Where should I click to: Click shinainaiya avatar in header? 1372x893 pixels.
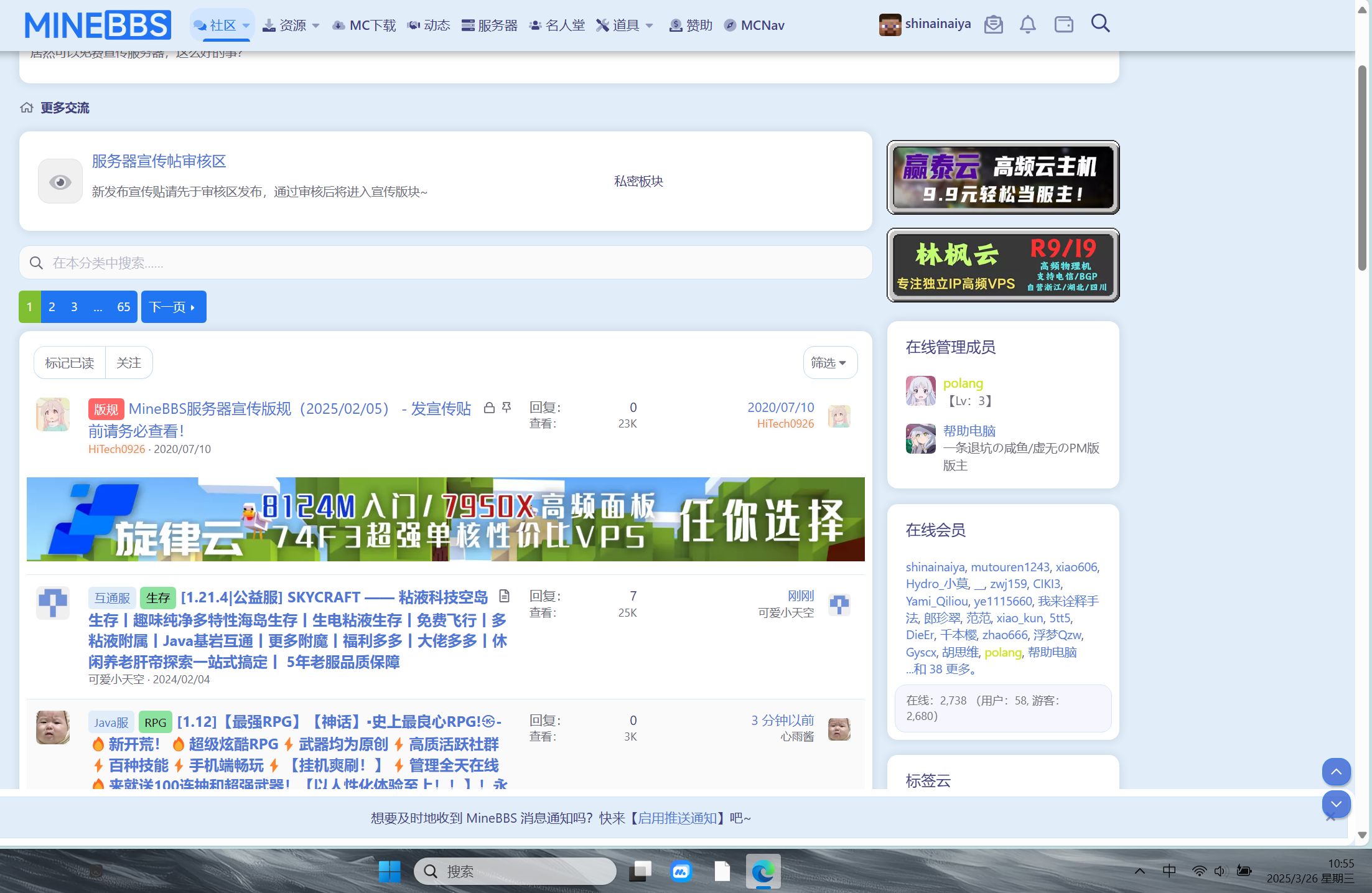(890, 25)
